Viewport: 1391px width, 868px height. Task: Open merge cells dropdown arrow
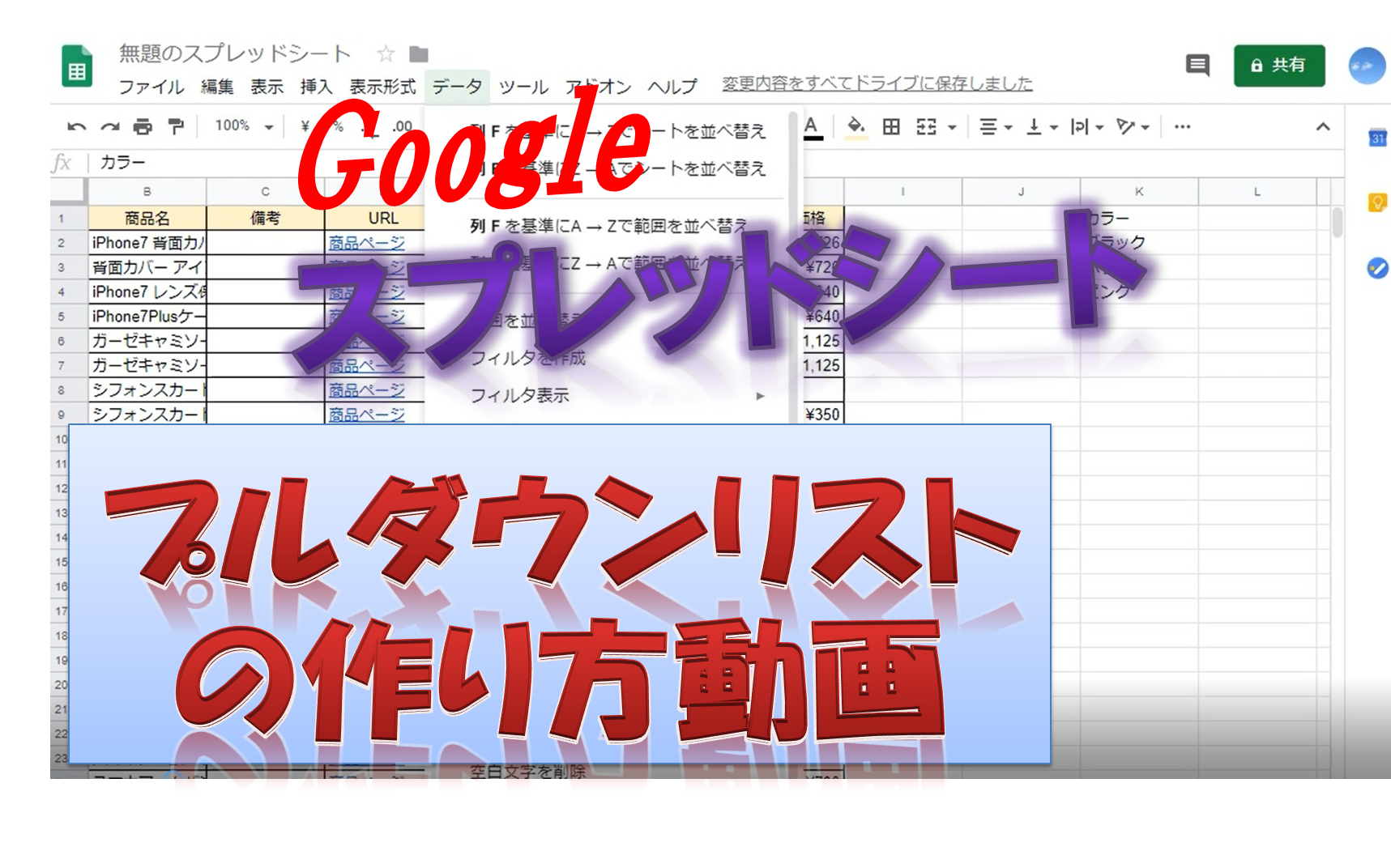tap(952, 127)
